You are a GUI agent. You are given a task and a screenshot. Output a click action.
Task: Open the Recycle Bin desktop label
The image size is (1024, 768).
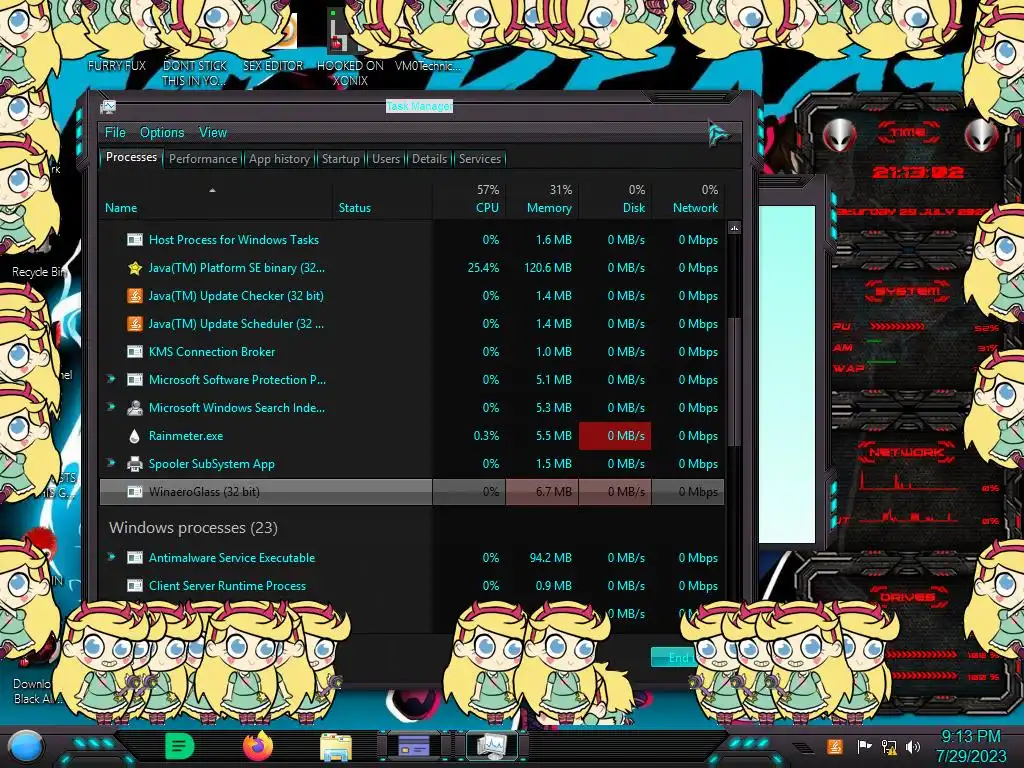click(39, 272)
